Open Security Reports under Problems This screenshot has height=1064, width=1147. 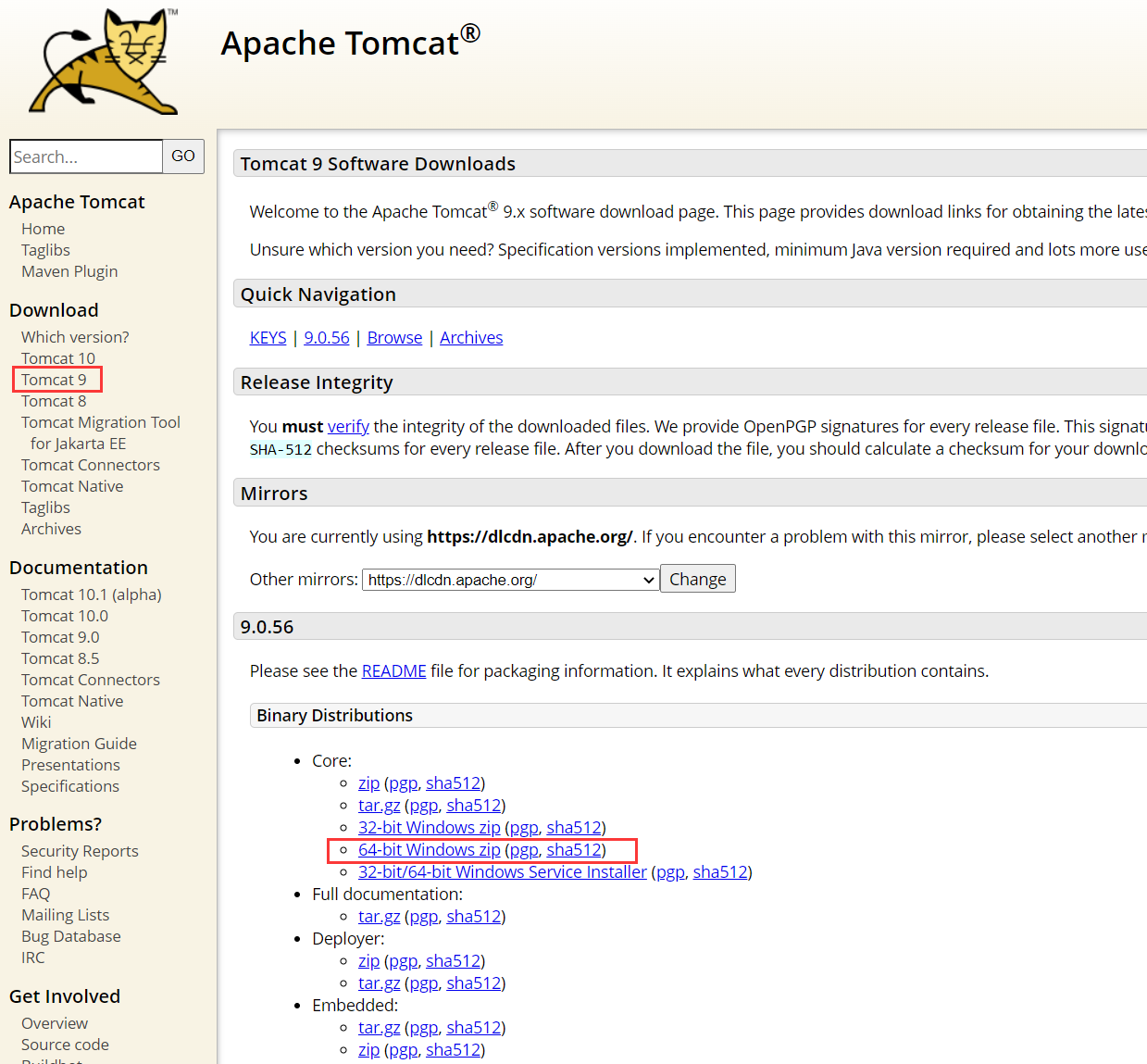pos(80,851)
